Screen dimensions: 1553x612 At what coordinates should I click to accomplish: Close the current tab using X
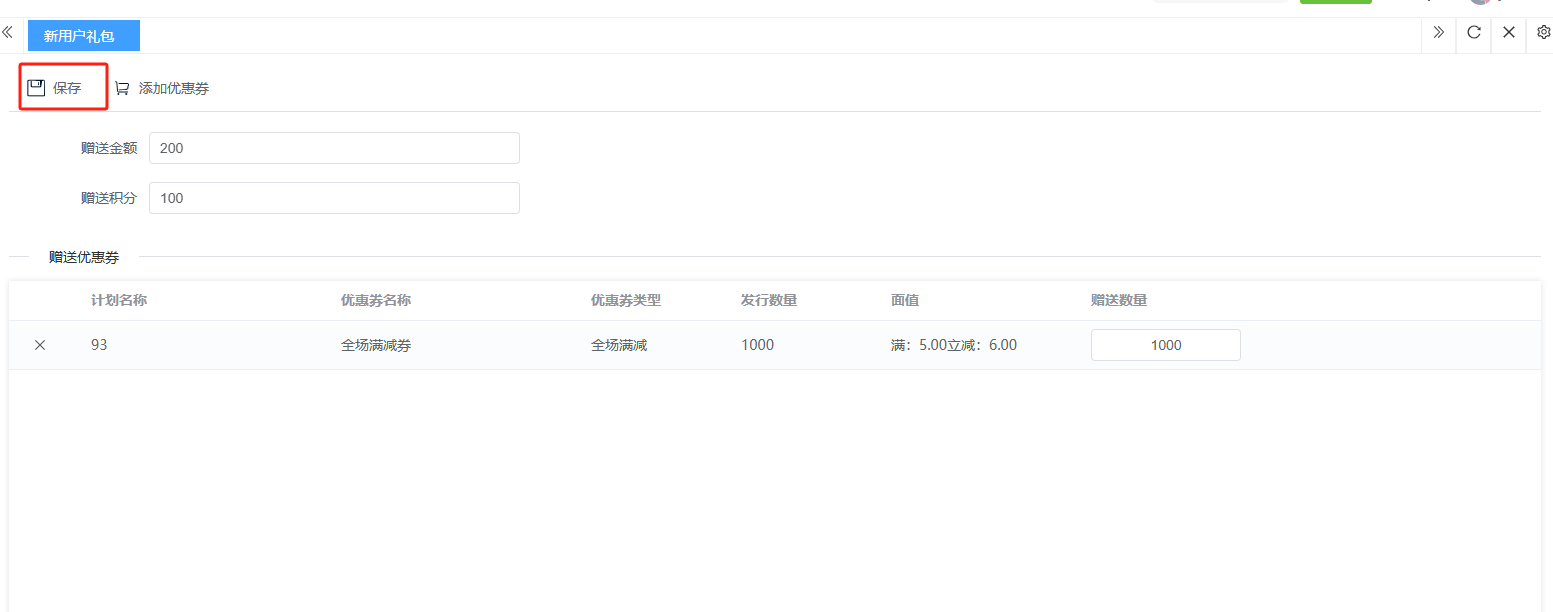click(x=1508, y=33)
